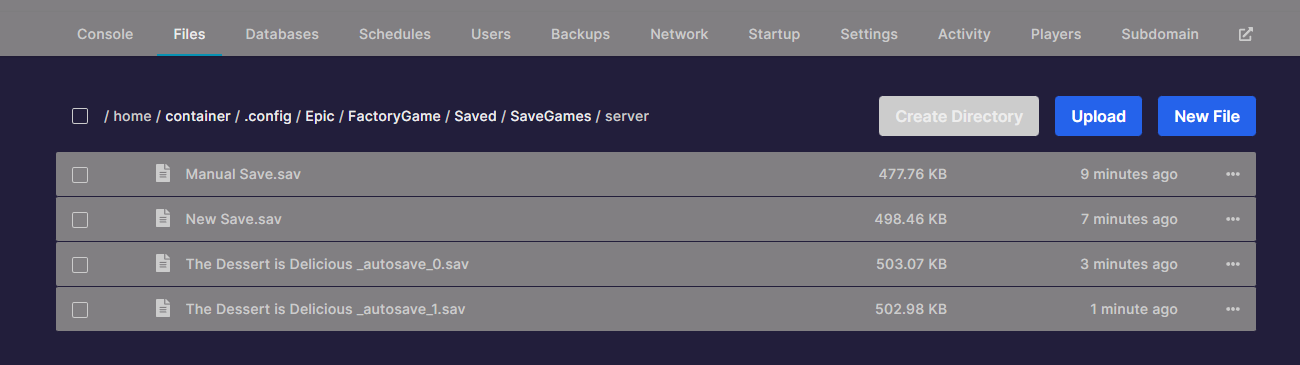Click the '1 minute ago' timestamp
Viewport: 1300px width, 365px height.
click(x=1134, y=309)
